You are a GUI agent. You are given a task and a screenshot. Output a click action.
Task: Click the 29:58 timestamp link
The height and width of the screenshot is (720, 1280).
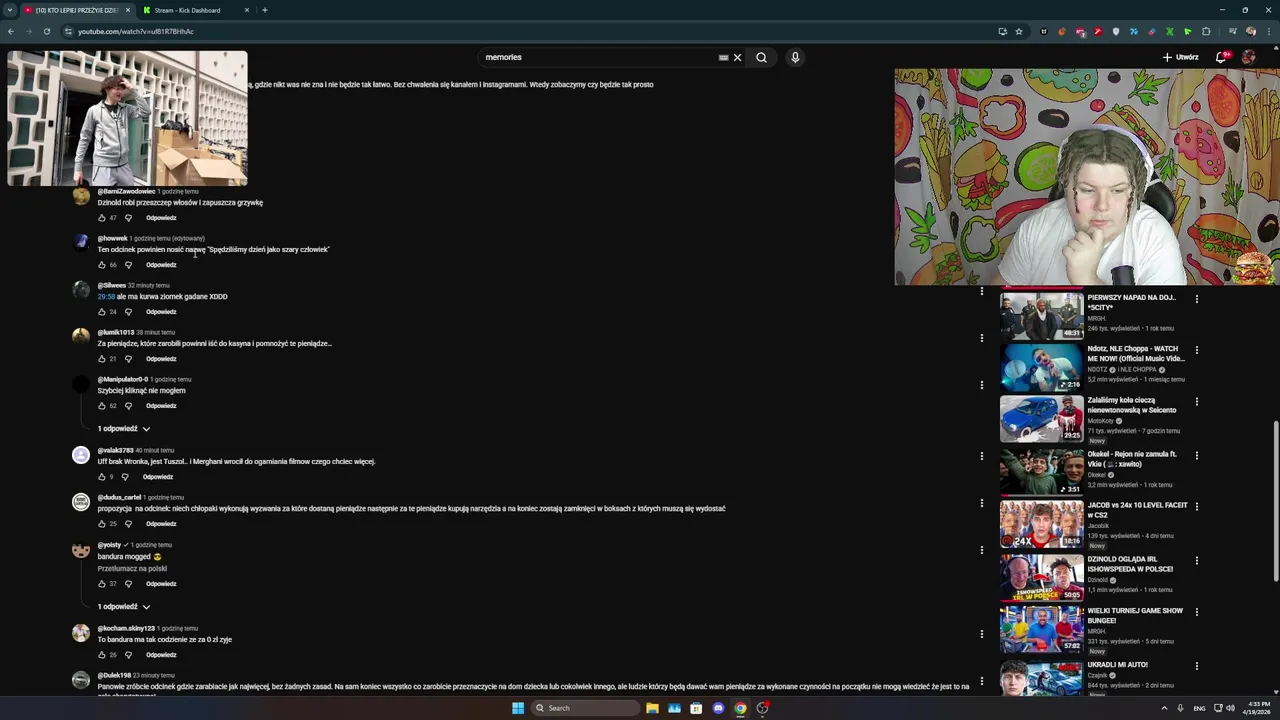(106, 297)
